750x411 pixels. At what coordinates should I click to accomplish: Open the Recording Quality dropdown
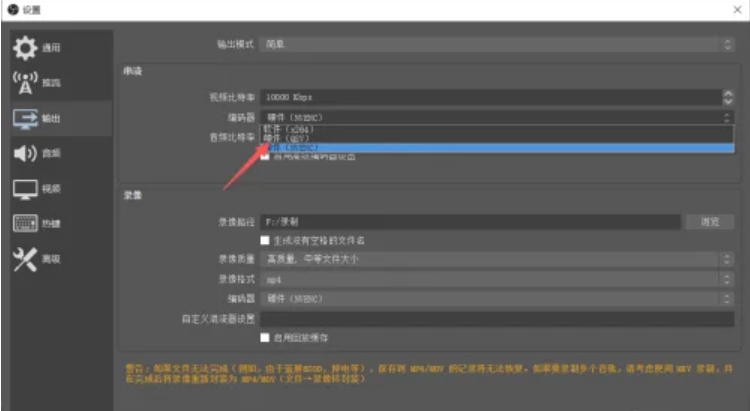[497, 259]
